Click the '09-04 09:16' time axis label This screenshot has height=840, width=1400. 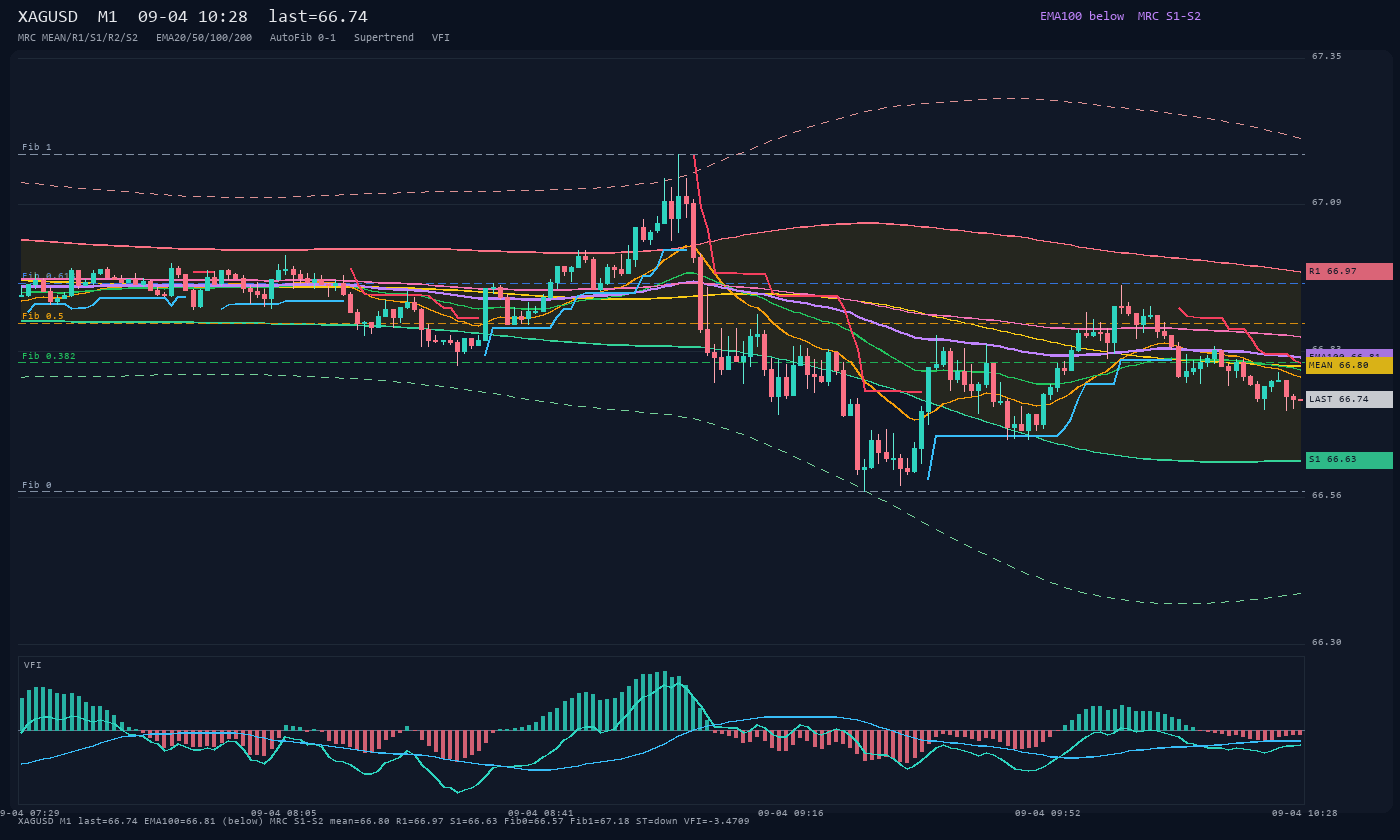(791, 813)
